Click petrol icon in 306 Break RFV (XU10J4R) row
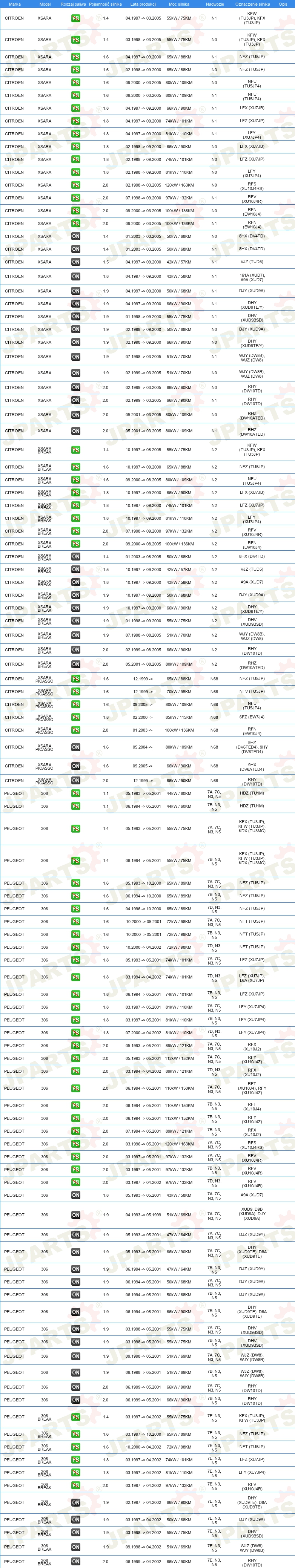295x1568 pixels. (x=75, y=1485)
